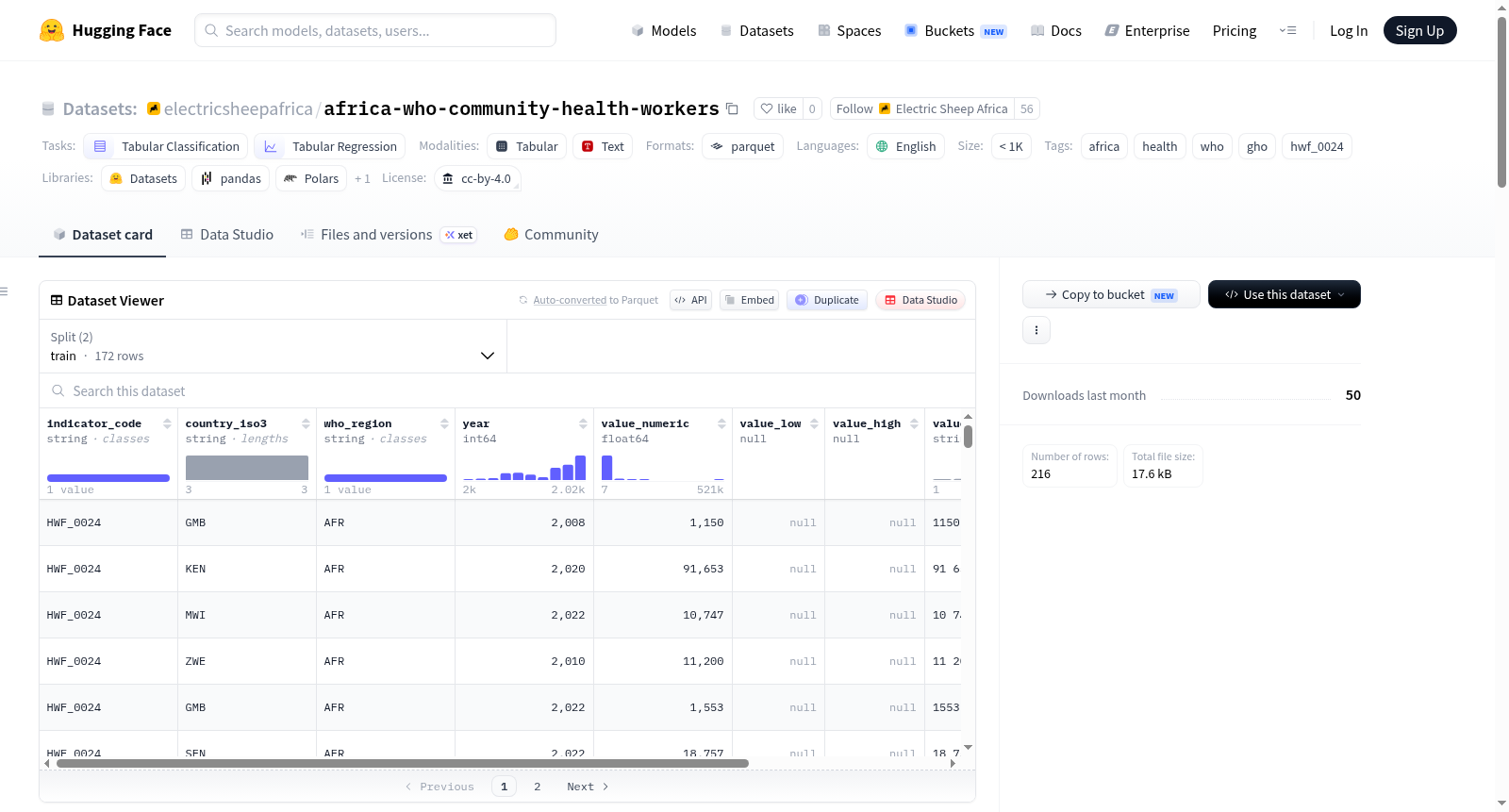Open the Use this dataset dropdown

tap(1285, 294)
